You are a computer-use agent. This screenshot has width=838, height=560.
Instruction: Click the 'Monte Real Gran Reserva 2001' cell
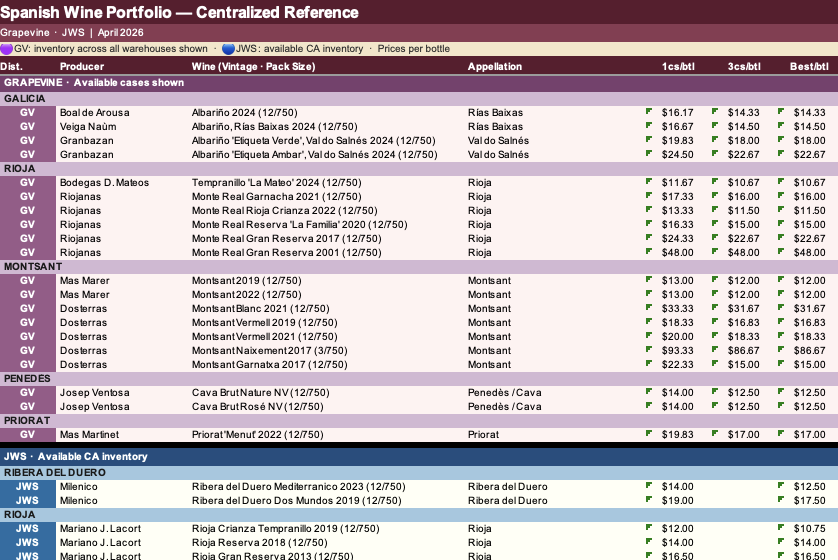(286, 253)
